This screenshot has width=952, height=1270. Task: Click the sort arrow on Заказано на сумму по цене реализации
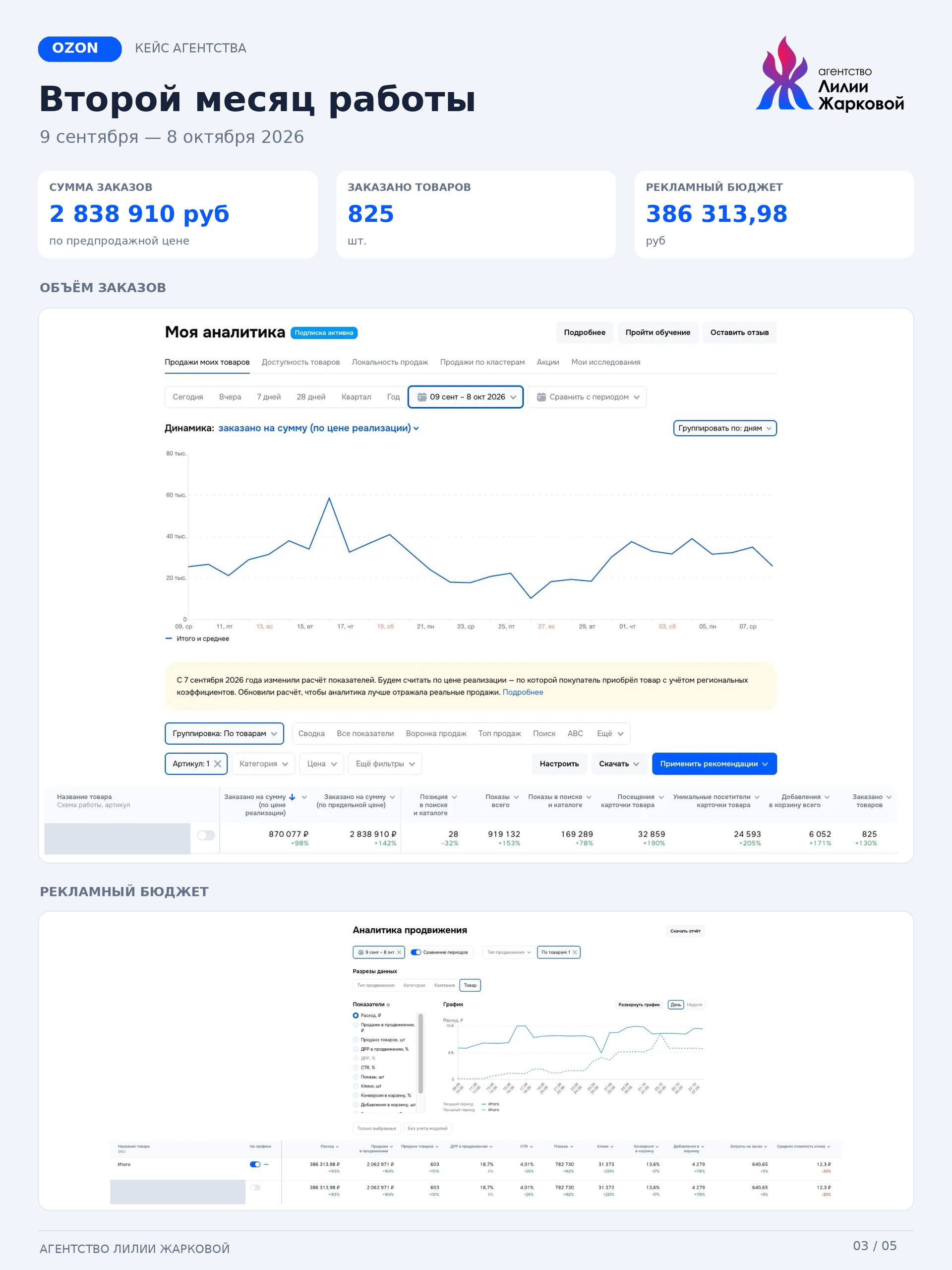point(292,797)
